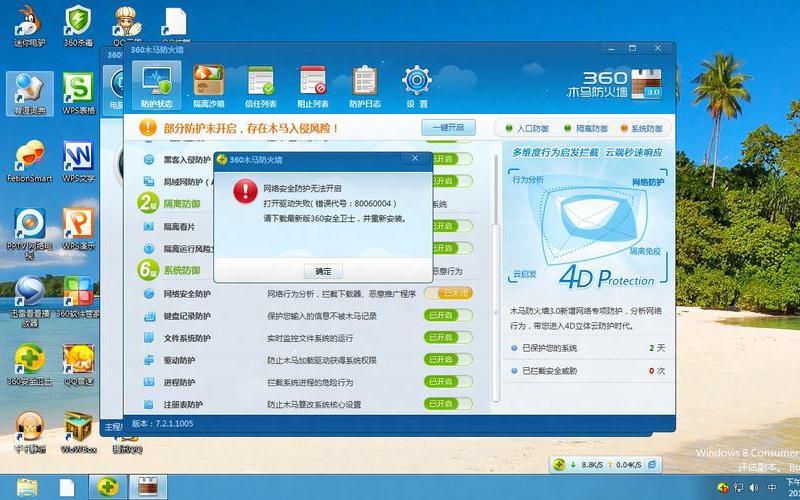Screen dimensions: 800x500
Task: Disable the 注册表防护 switch
Action: (448, 404)
